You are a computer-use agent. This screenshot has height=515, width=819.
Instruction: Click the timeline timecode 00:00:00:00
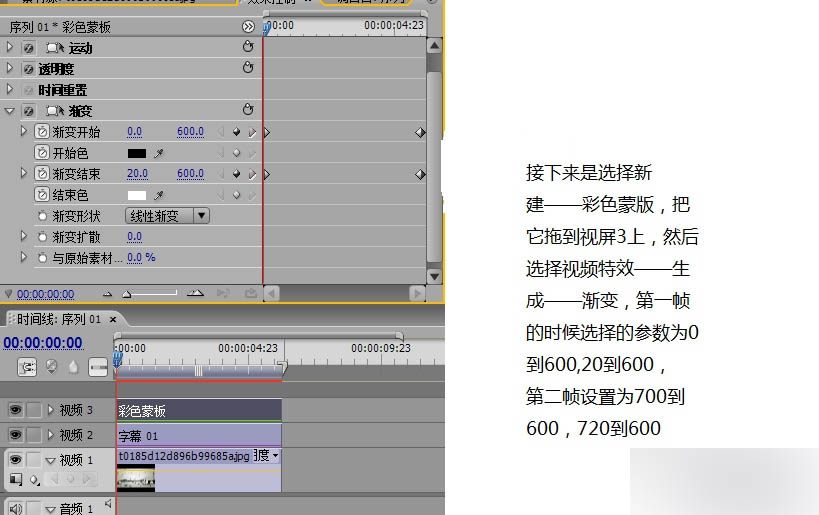(43, 343)
